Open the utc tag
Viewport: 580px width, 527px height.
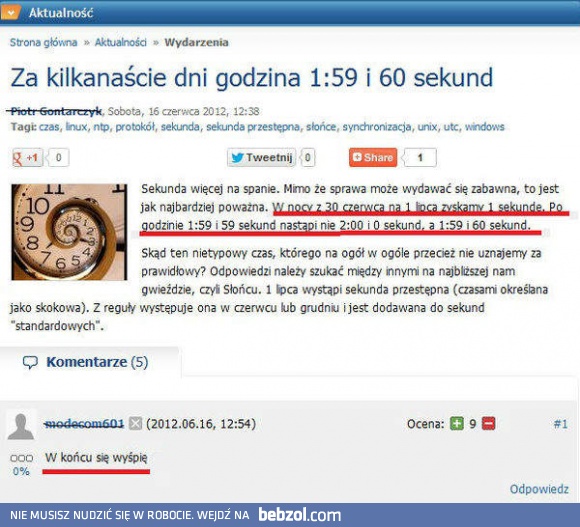pos(451,127)
